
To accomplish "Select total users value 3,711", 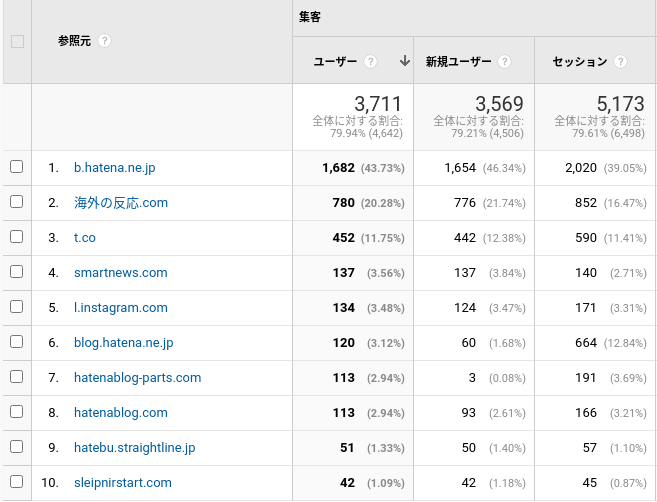I will tap(378, 104).
